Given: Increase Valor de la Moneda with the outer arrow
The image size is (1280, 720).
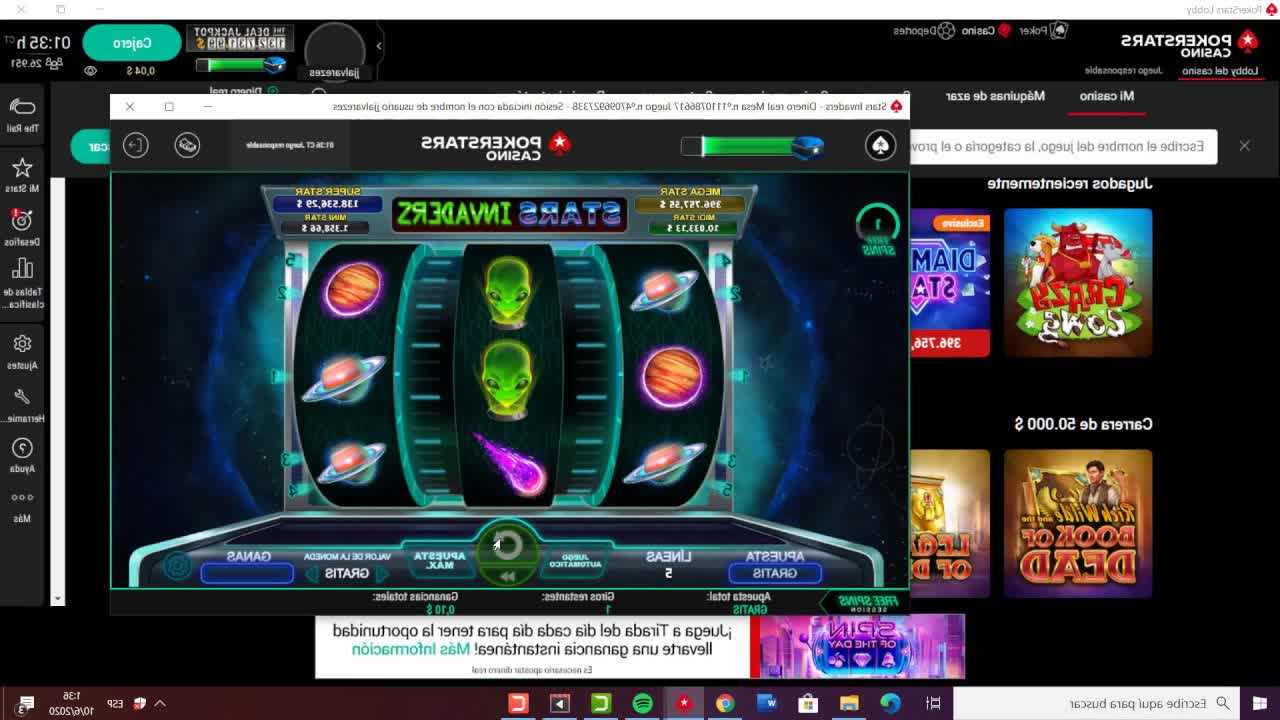Looking at the screenshot, I should pyautogui.click(x=312, y=574).
